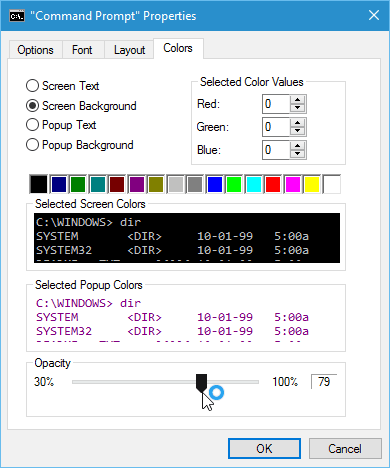Screen dimensions: 390x468
Task: Decrease the Green value with down arrow
Action: coord(298,131)
